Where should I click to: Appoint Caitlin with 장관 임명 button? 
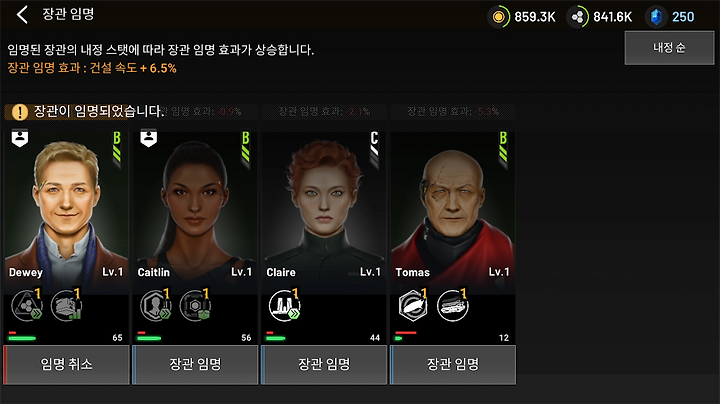pos(195,365)
